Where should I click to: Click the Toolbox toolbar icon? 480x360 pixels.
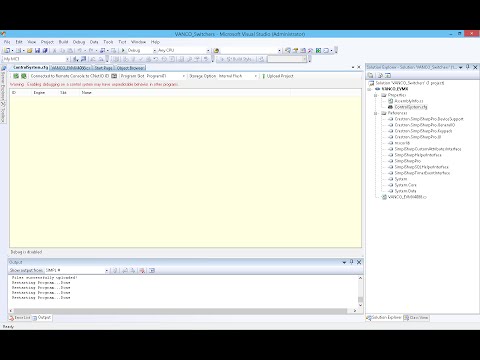point(311,50)
